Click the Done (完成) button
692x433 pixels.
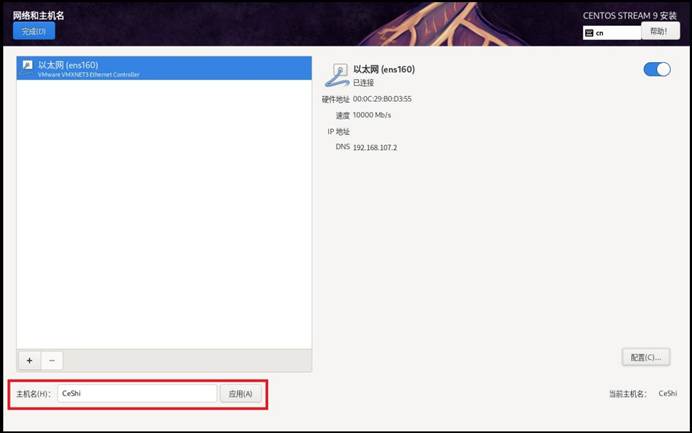(34, 31)
